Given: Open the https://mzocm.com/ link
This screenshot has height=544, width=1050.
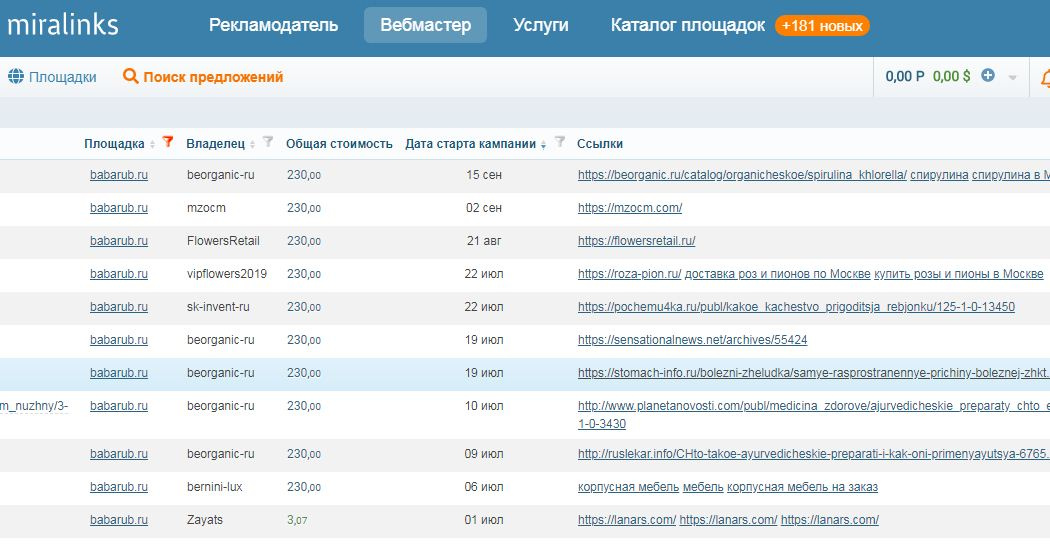Looking at the screenshot, I should click(x=630, y=208).
